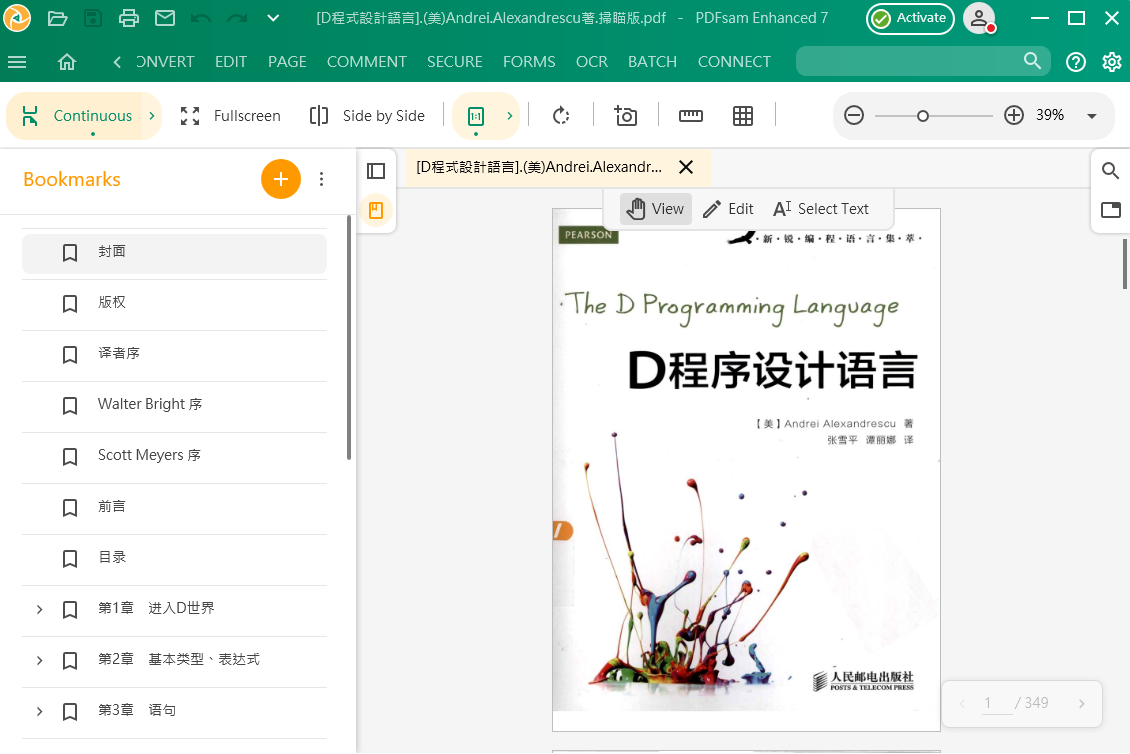Click the Save disk icon
Image resolution: width=1130 pixels, height=754 pixels.
93,18
